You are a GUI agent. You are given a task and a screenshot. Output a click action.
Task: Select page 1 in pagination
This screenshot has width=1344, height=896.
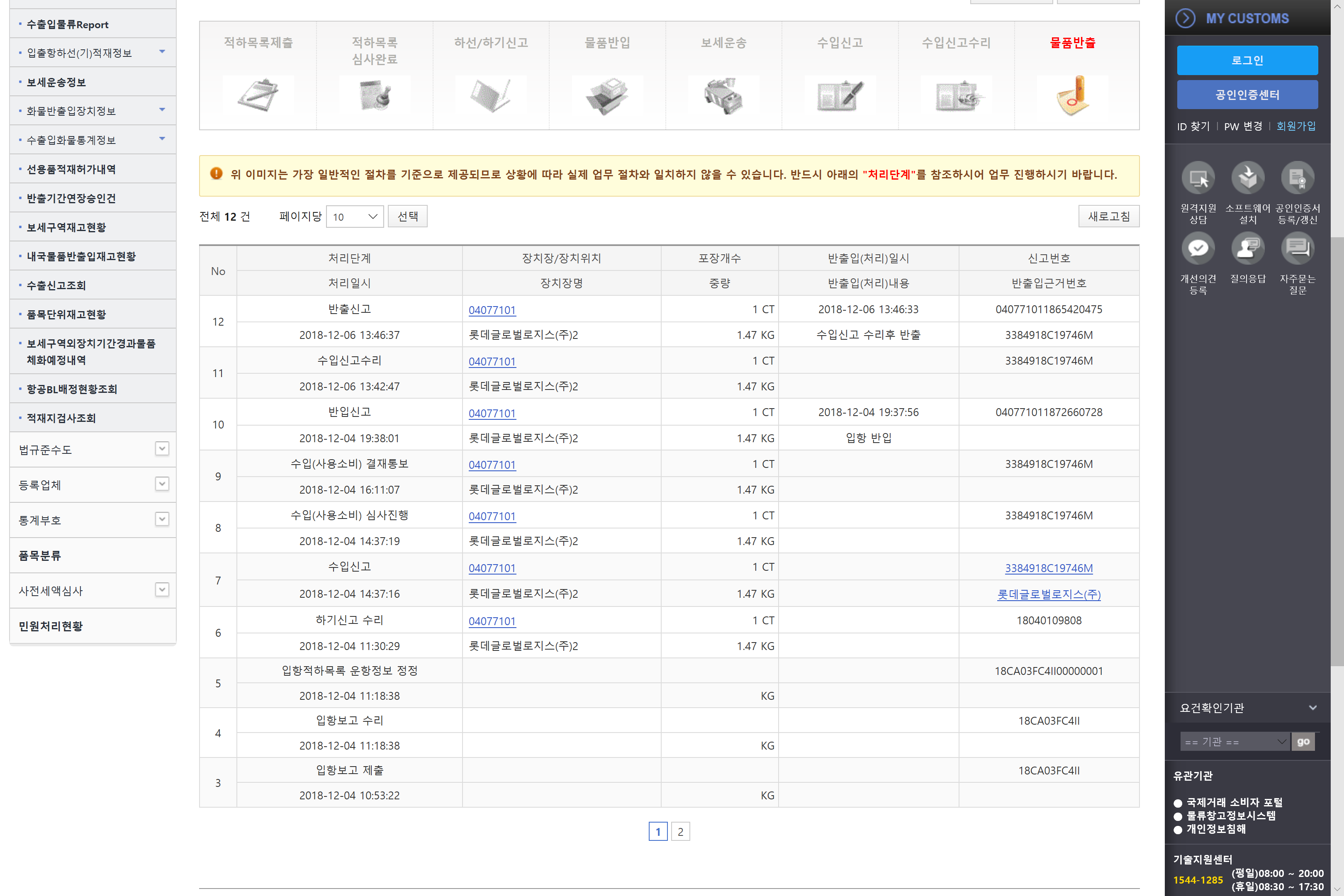tap(658, 831)
